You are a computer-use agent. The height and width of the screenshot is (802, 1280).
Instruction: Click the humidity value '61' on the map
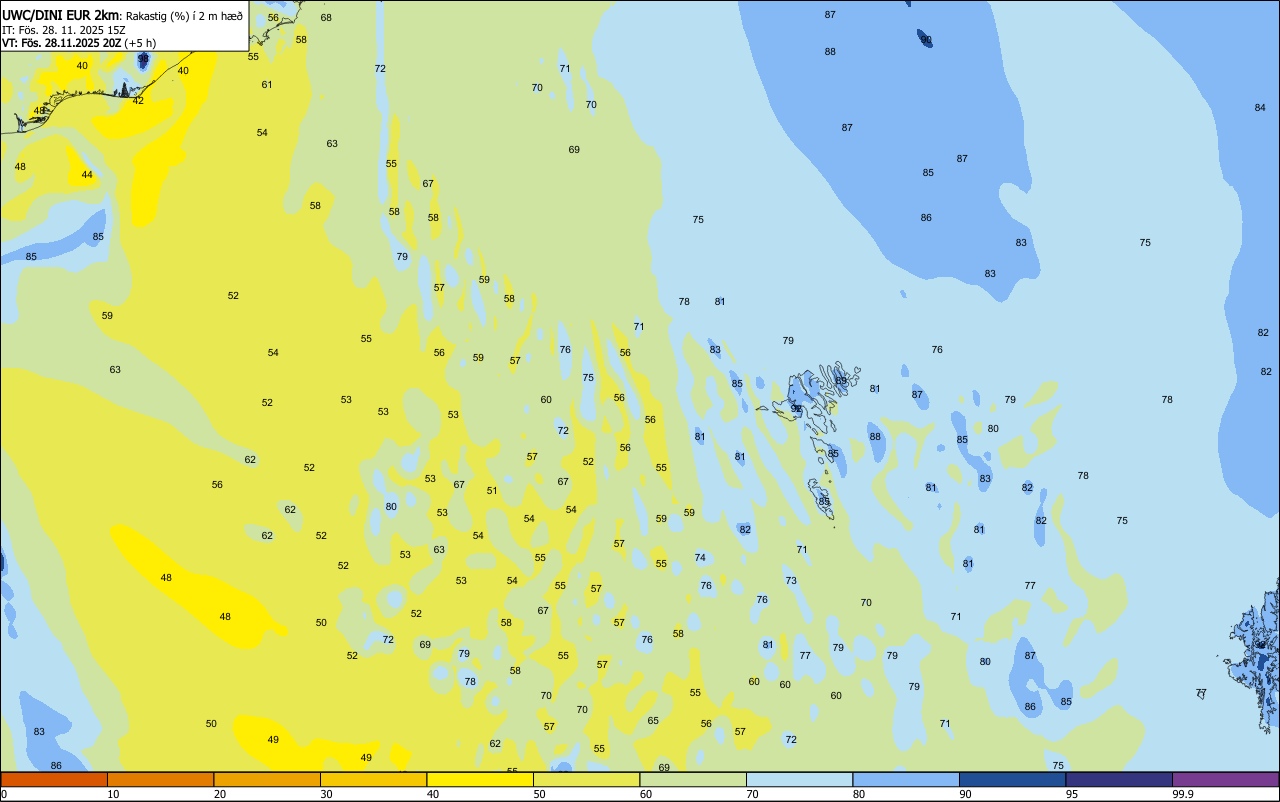point(267,85)
